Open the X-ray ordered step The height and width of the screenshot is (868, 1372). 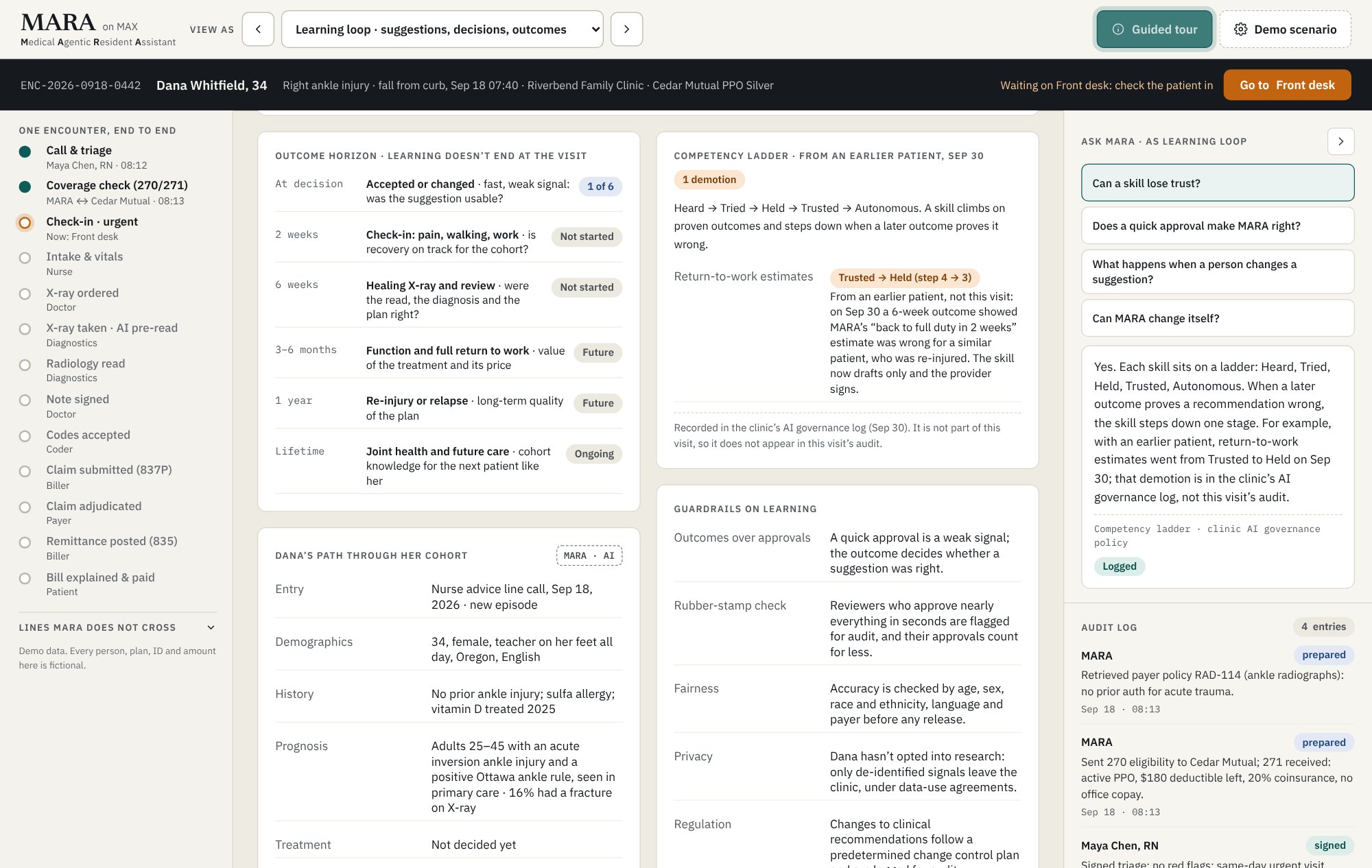click(x=117, y=300)
